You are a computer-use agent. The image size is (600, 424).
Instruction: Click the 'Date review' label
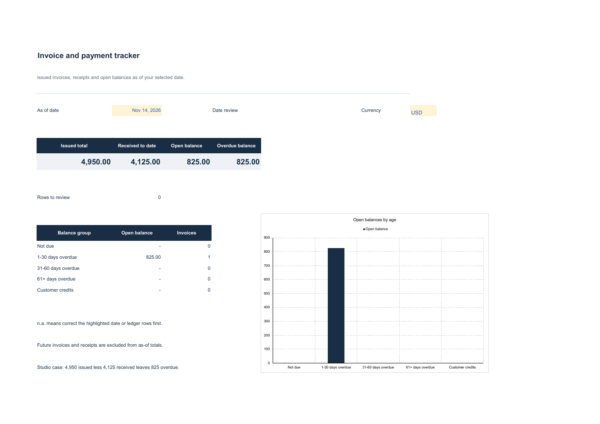225,110
